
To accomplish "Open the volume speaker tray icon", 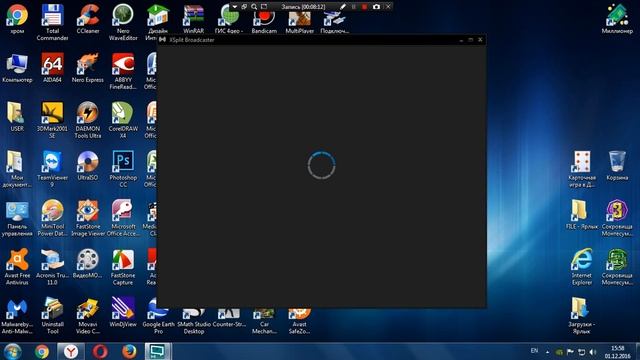I will [593, 352].
